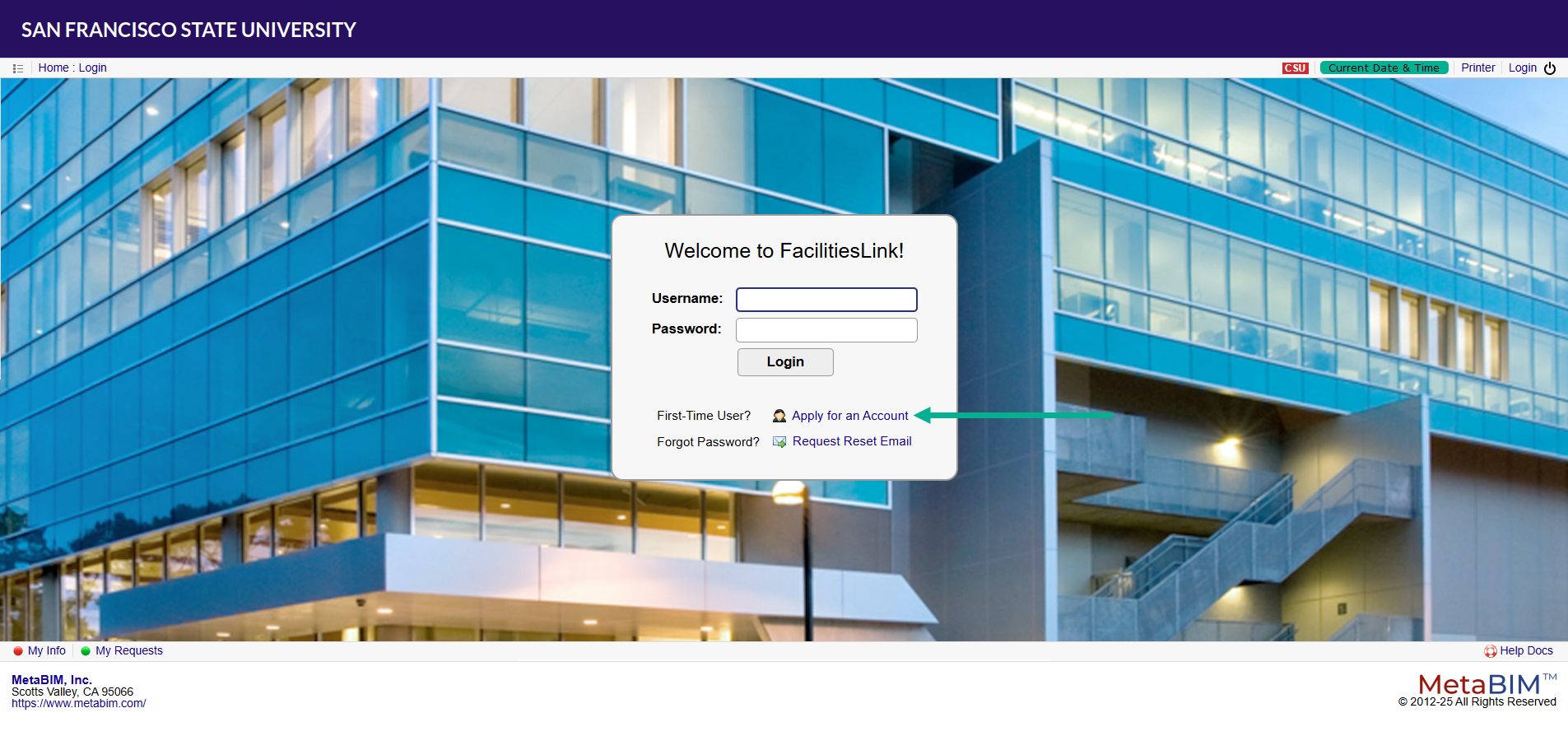Visit https://www.metabim.com/ link

pos(79,703)
